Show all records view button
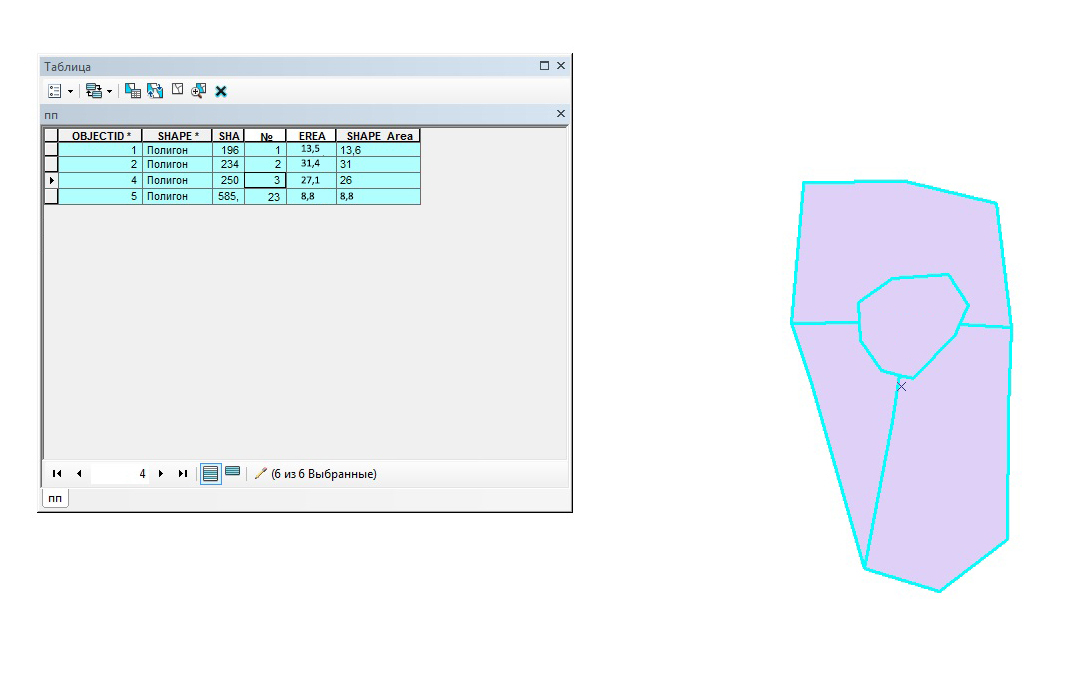The height and width of the screenshot is (676, 1071). coord(210,473)
